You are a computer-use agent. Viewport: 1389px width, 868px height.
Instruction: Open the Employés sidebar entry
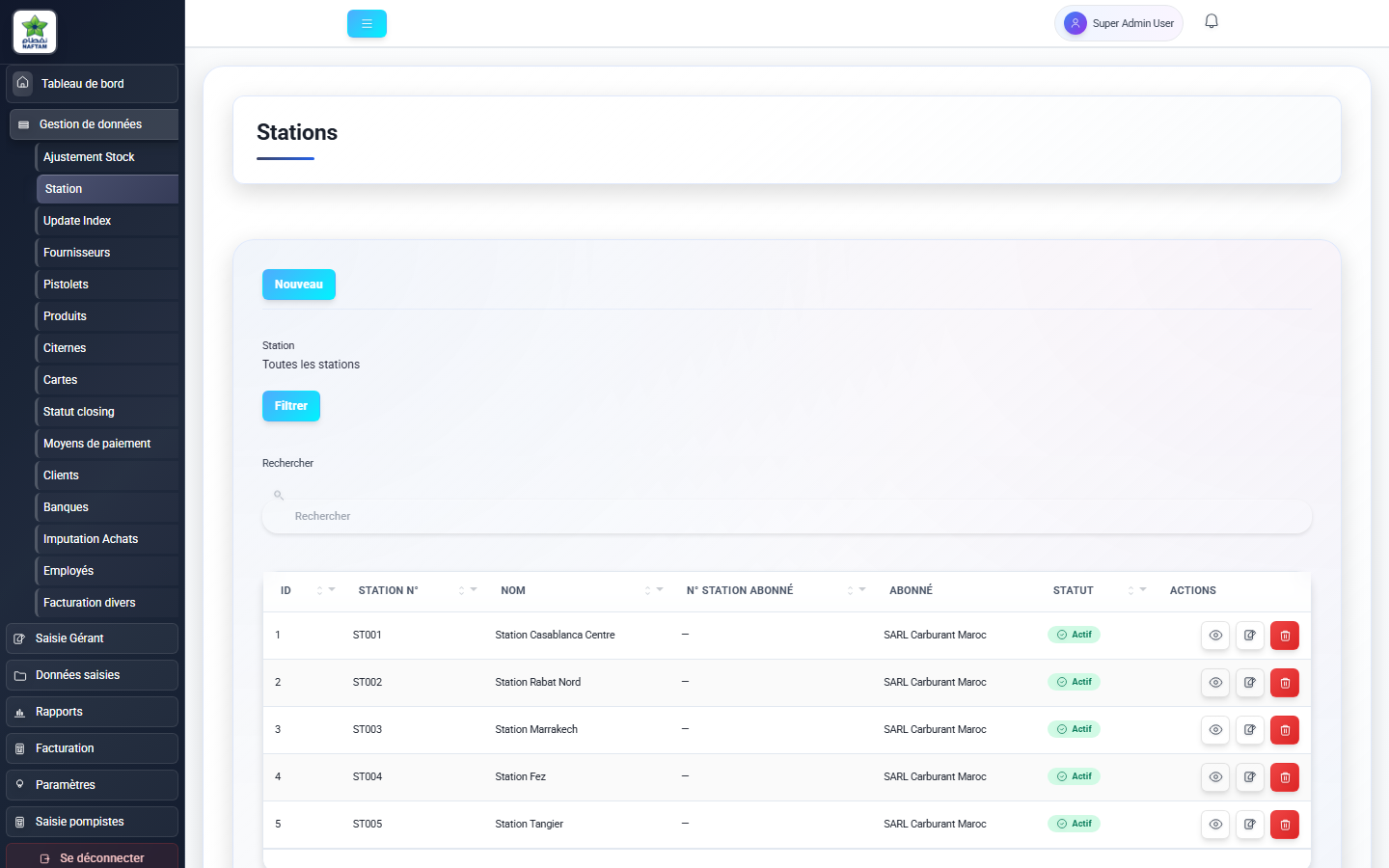pos(106,571)
